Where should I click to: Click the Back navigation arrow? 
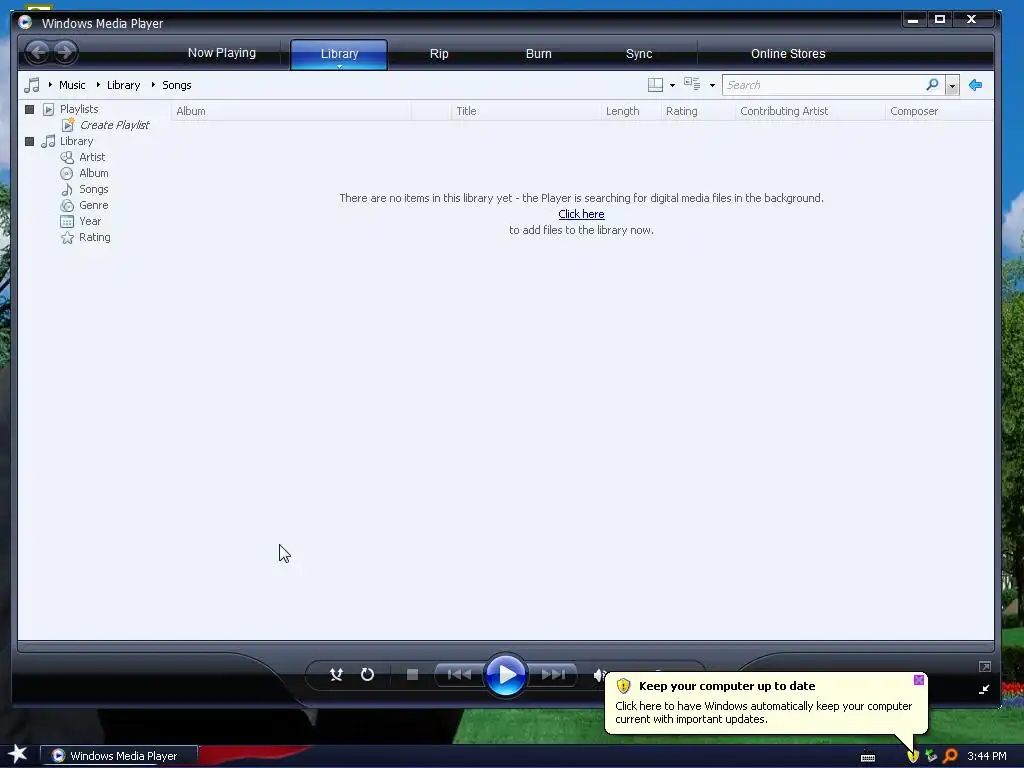38,52
